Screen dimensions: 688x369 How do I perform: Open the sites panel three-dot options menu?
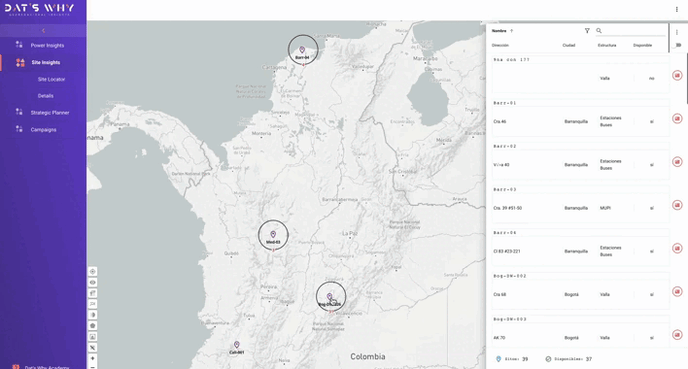pyautogui.click(x=677, y=32)
